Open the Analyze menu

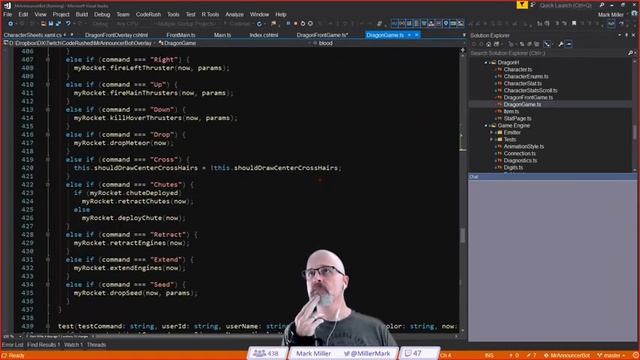234,14
